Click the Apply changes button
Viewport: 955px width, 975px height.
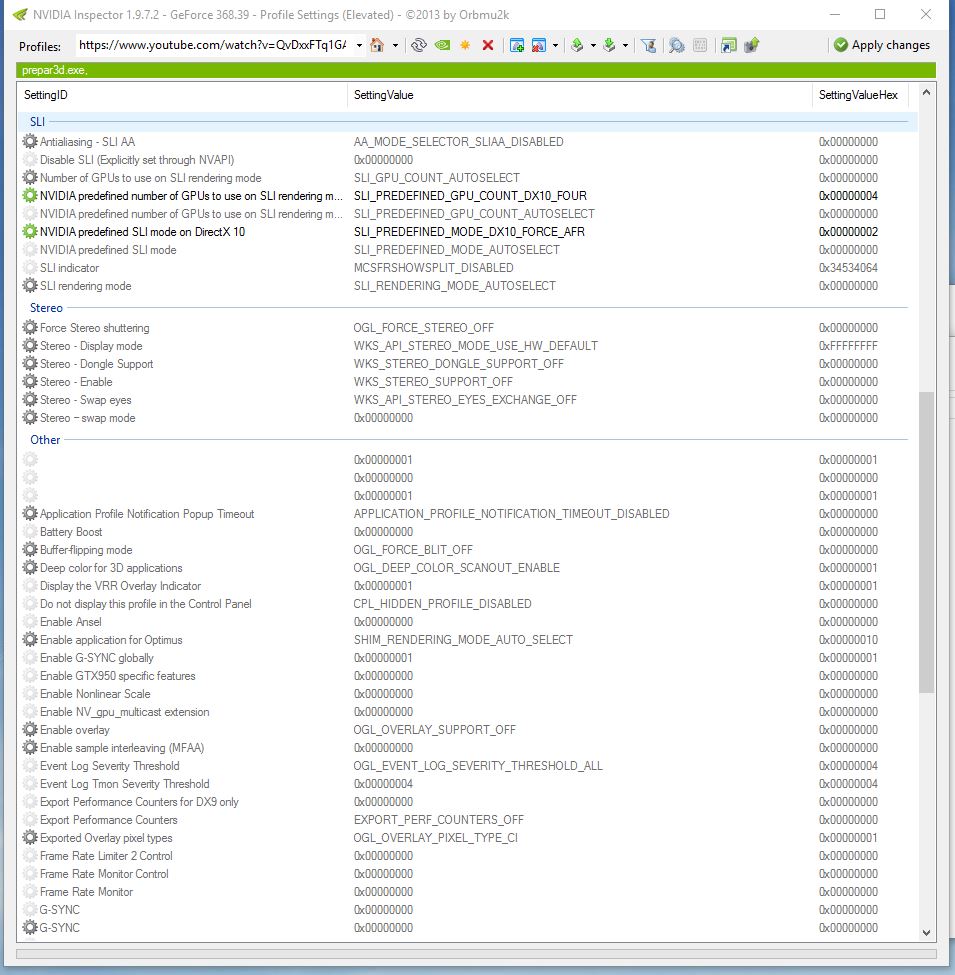[x=882, y=45]
